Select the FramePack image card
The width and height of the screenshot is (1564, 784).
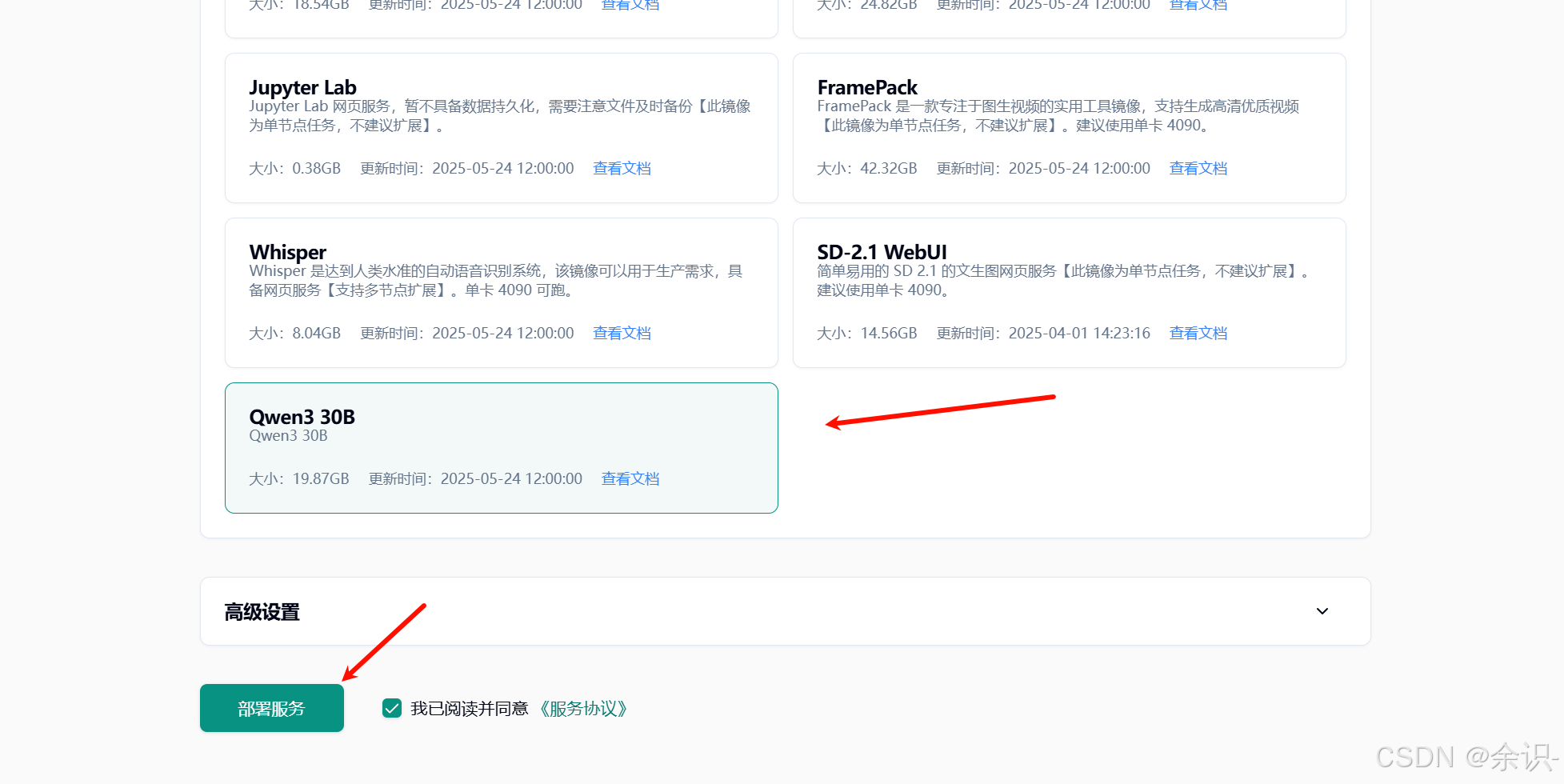(1070, 128)
